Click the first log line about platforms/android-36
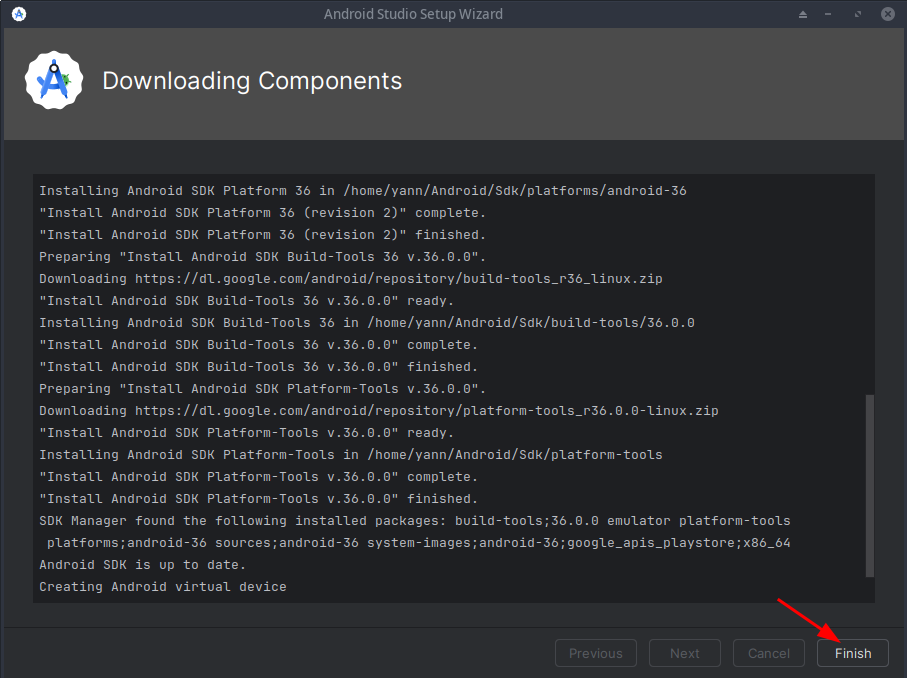Screen dimensions: 907x678 click(x=362, y=191)
